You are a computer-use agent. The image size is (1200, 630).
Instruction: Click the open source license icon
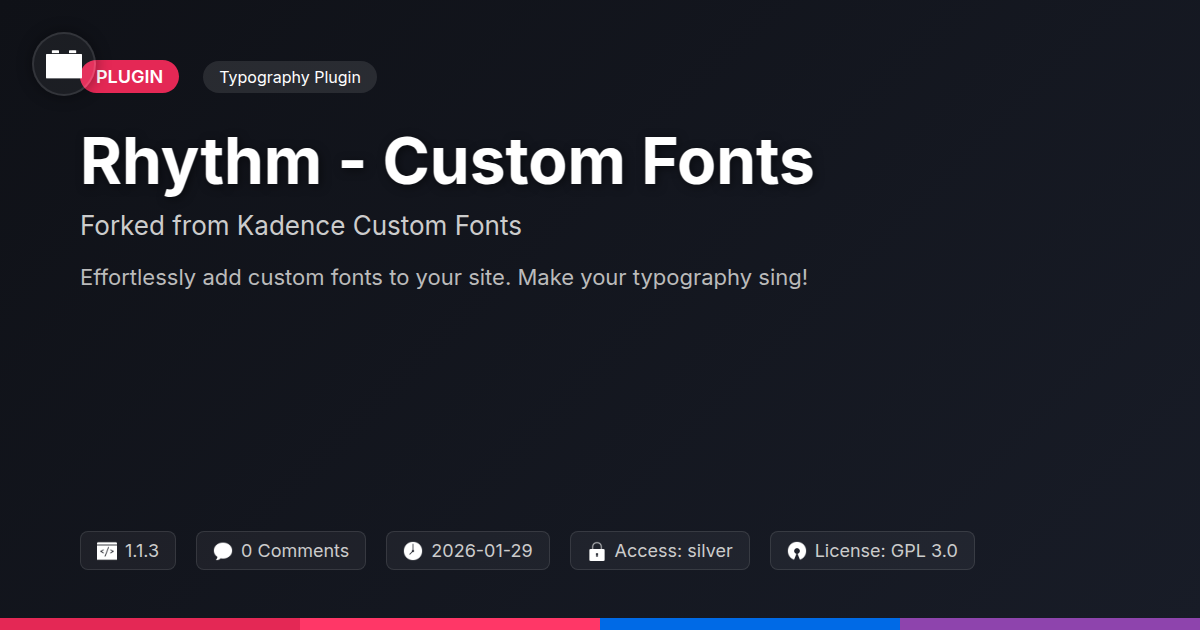point(797,551)
